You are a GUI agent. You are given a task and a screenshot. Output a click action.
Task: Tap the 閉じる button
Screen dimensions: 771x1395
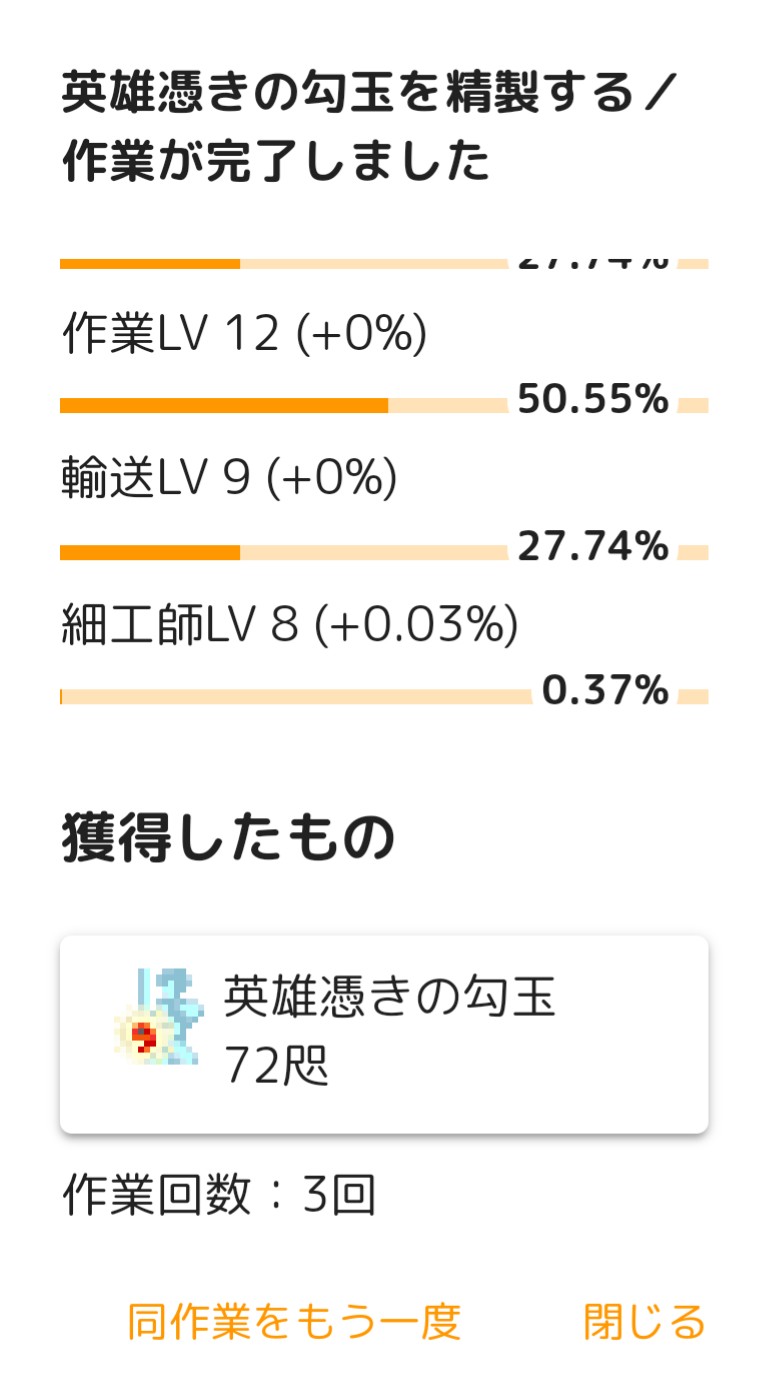645,1322
